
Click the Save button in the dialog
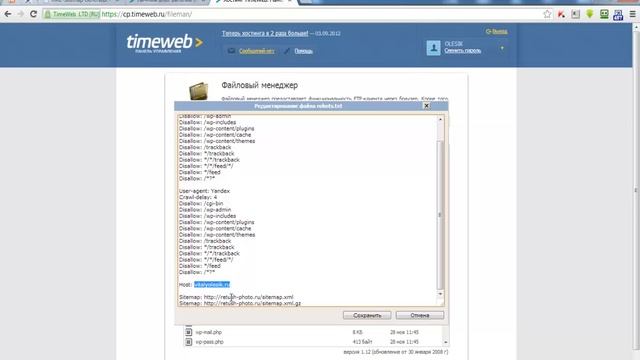click(367, 316)
